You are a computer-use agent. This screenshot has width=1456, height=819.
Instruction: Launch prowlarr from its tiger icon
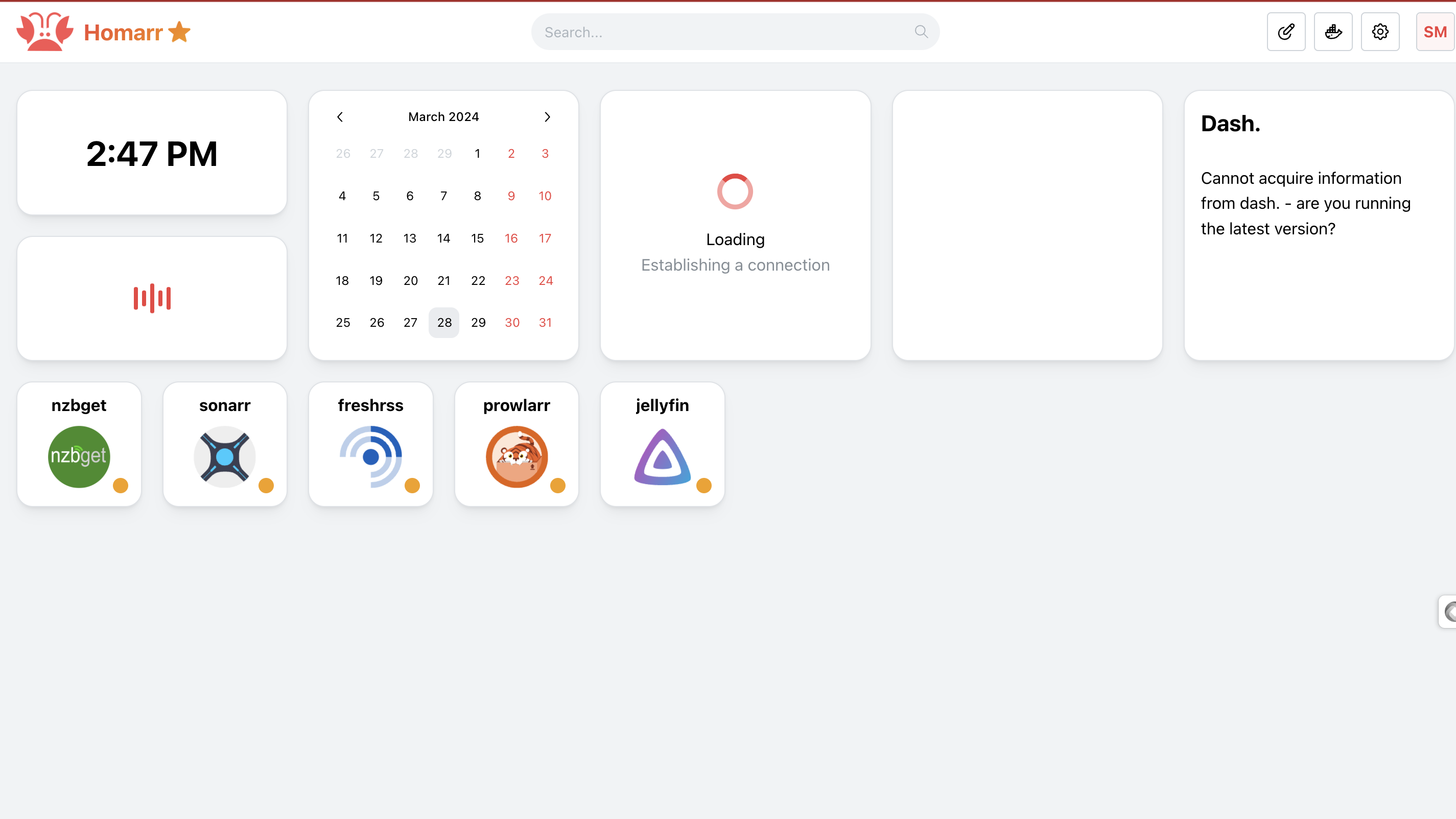(x=516, y=456)
